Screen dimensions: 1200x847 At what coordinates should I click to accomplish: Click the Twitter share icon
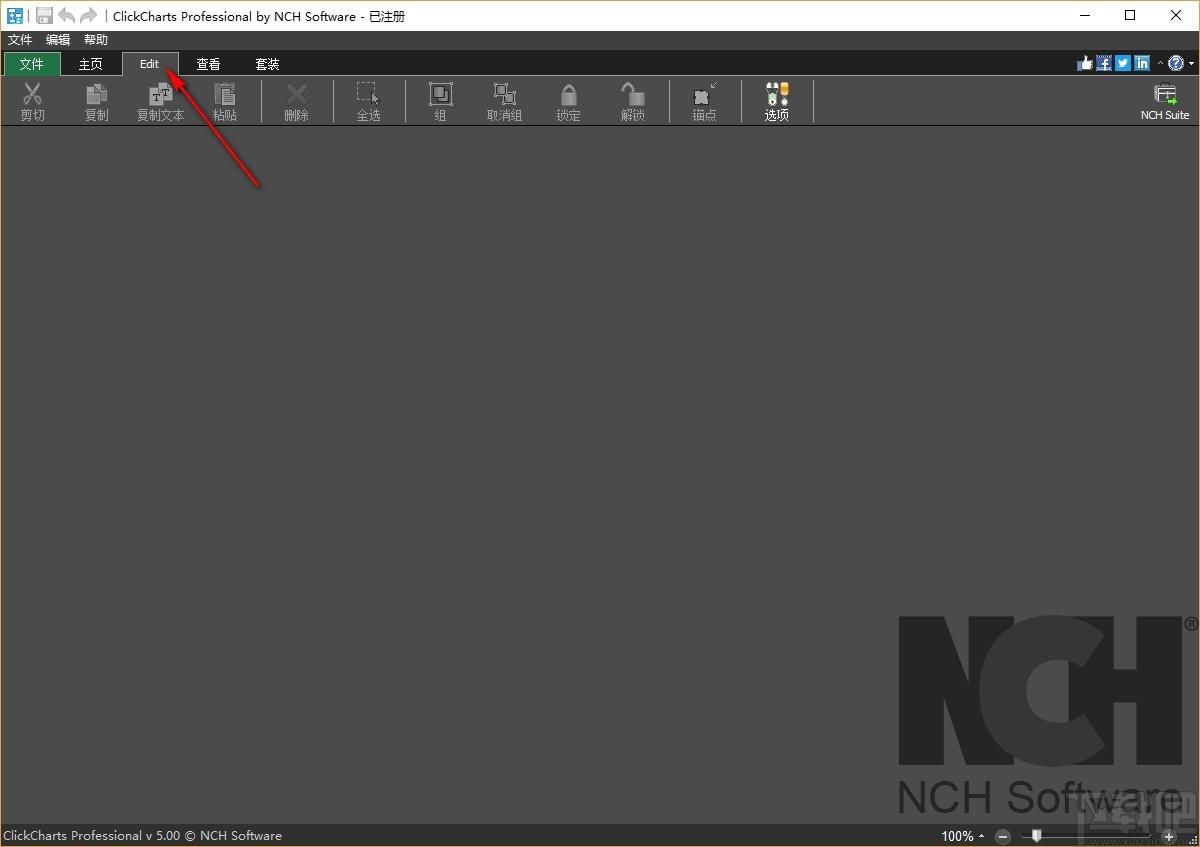1123,63
